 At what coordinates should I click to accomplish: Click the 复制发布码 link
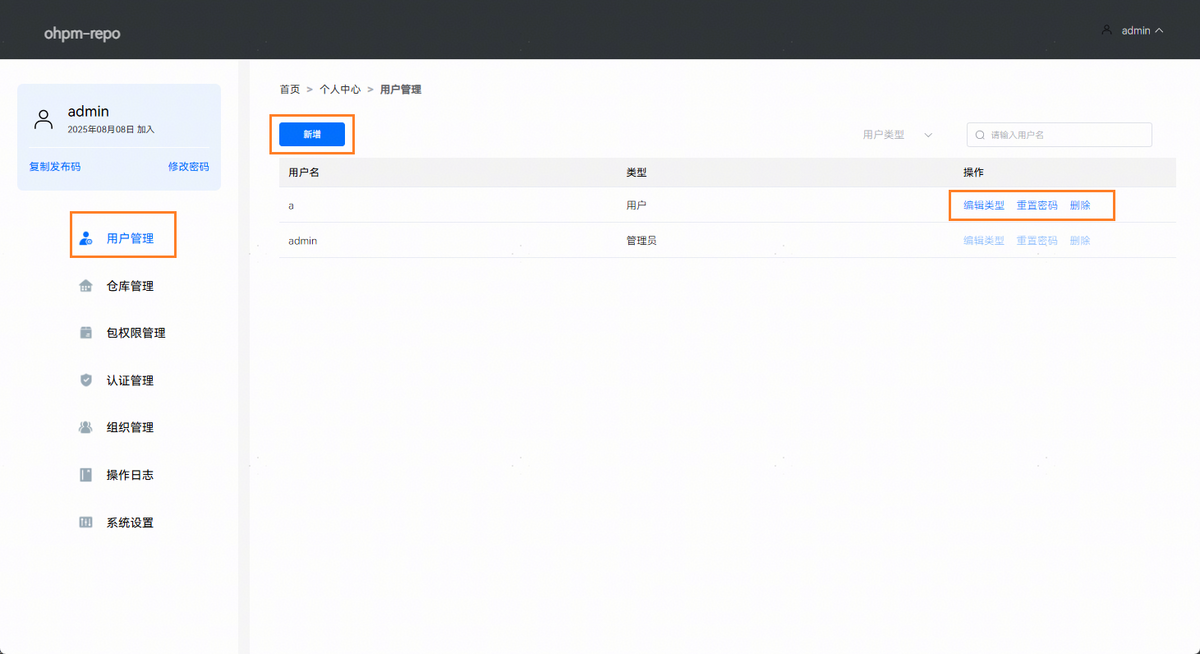55,167
